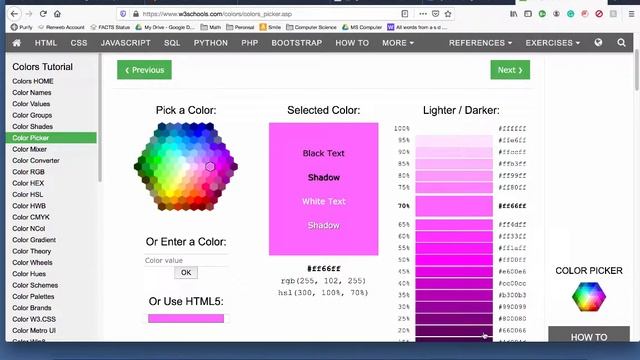This screenshot has height=360, width=640.
Task: Pick the selected pink cell in hexagon
Action: 210,167
